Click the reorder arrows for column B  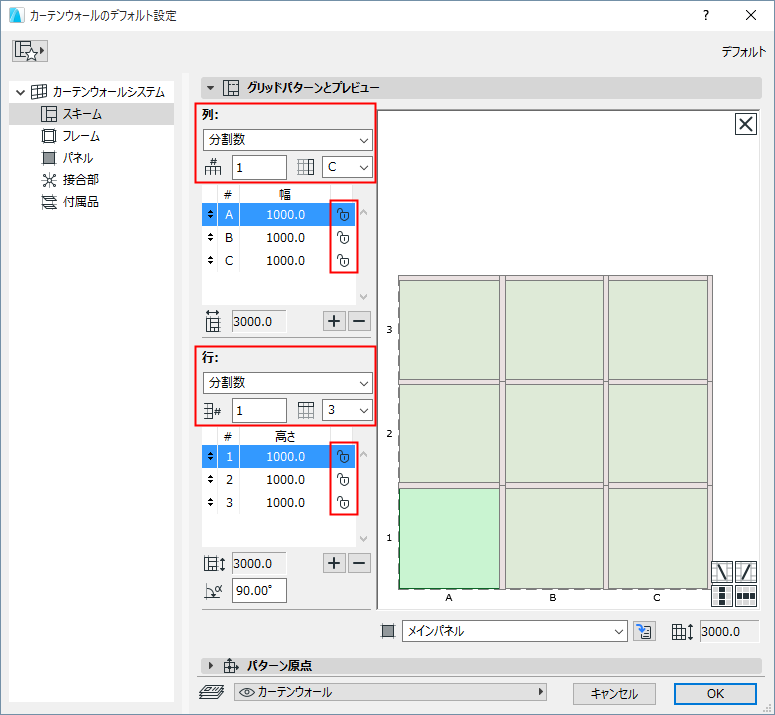(211, 238)
